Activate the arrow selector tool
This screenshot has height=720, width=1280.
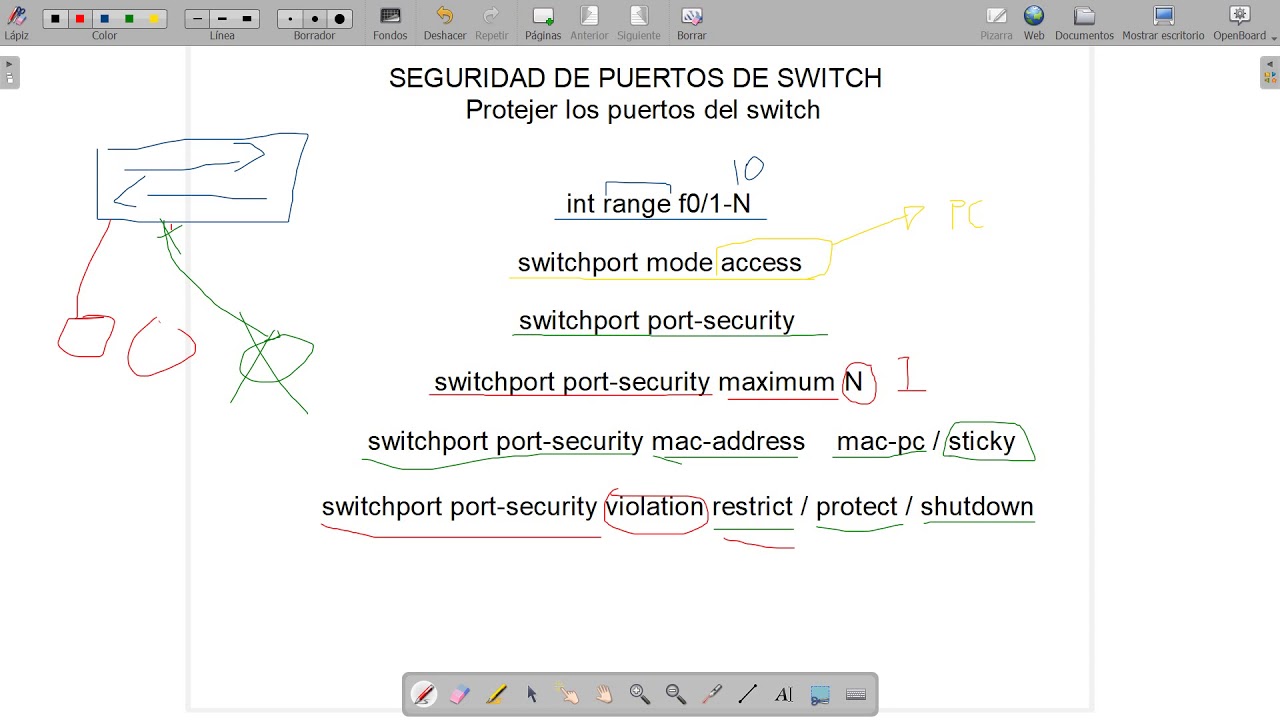[x=532, y=694]
